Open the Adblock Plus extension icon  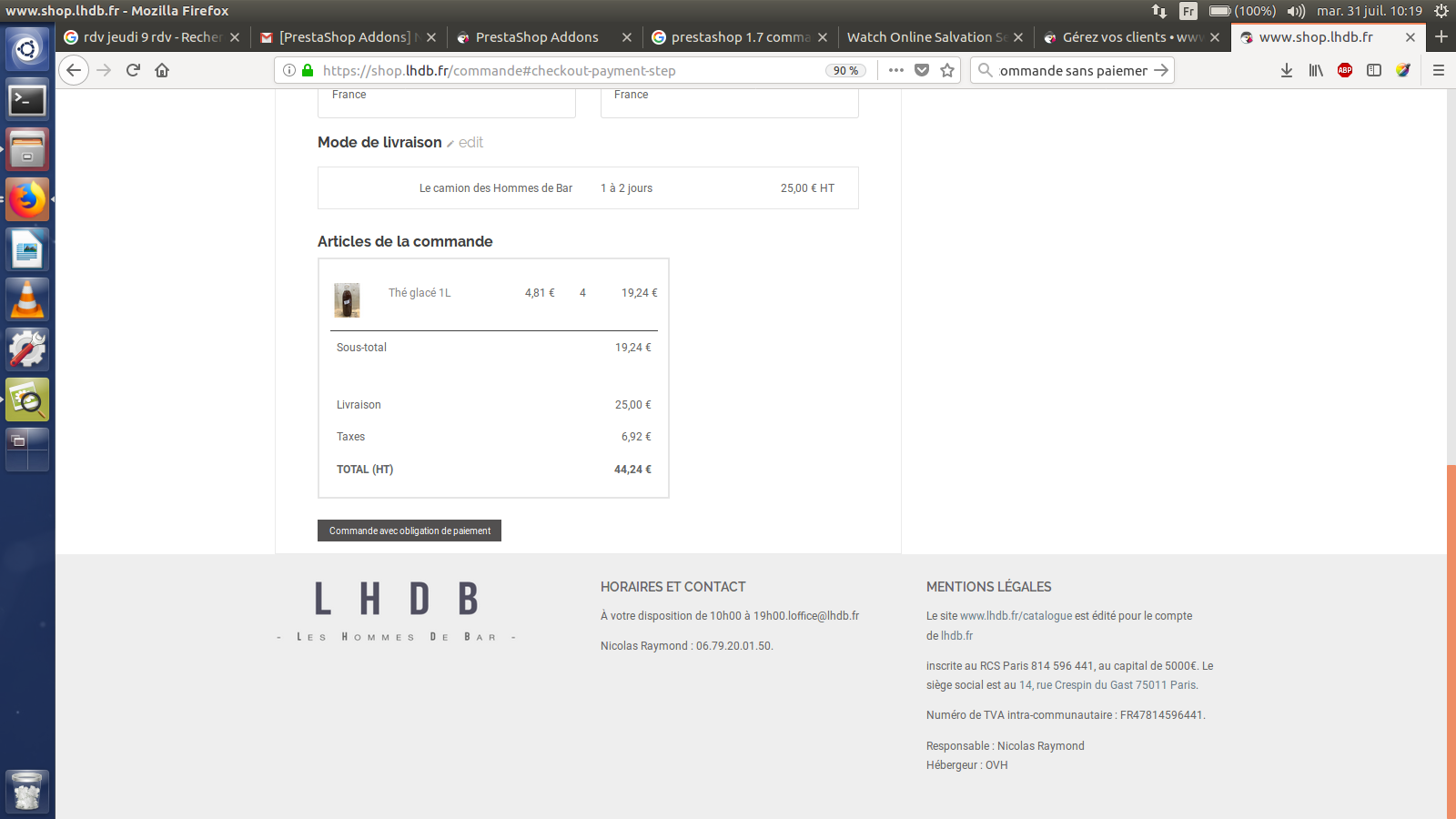[x=1345, y=70]
